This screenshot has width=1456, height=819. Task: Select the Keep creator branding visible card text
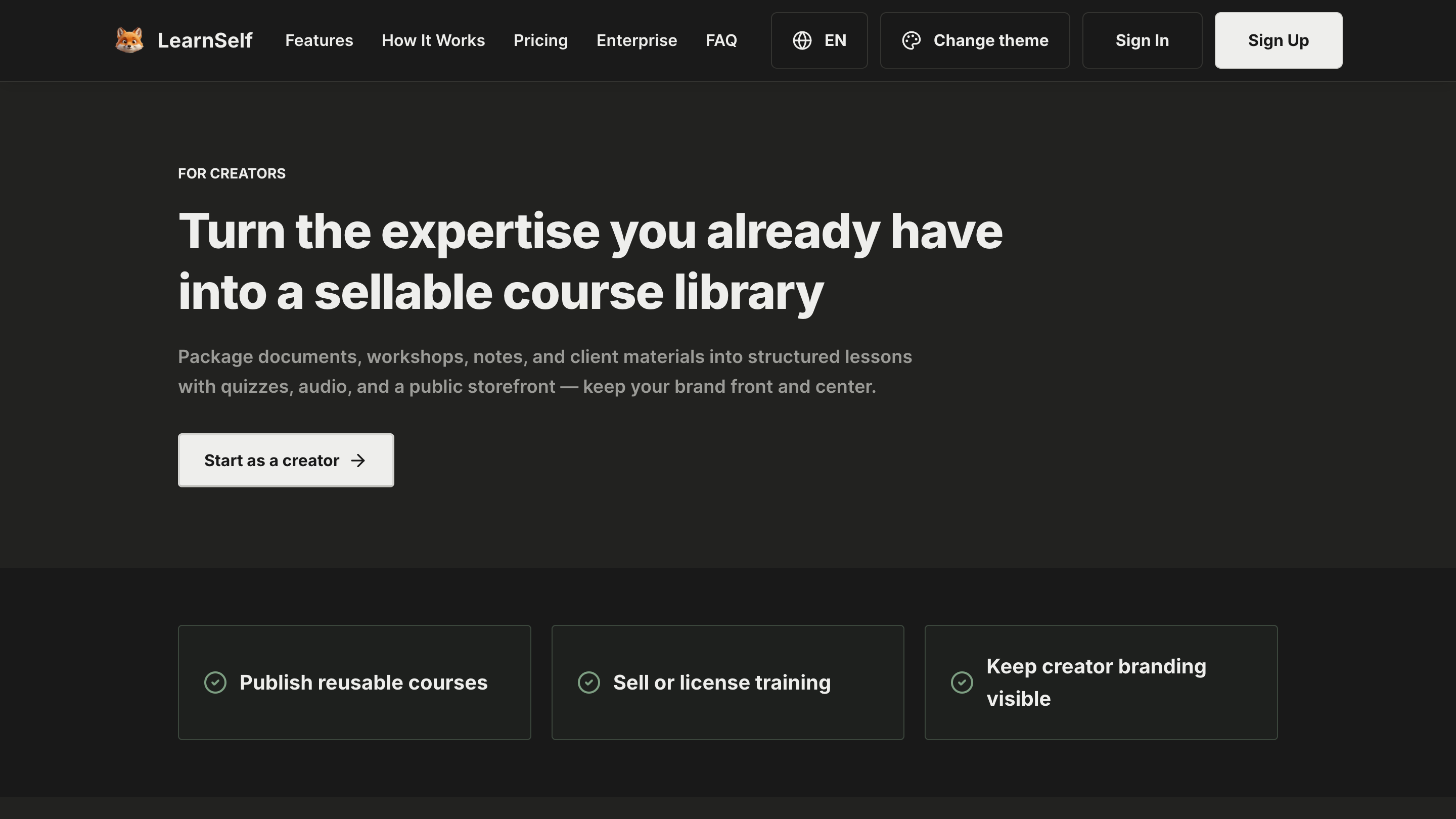(1096, 682)
